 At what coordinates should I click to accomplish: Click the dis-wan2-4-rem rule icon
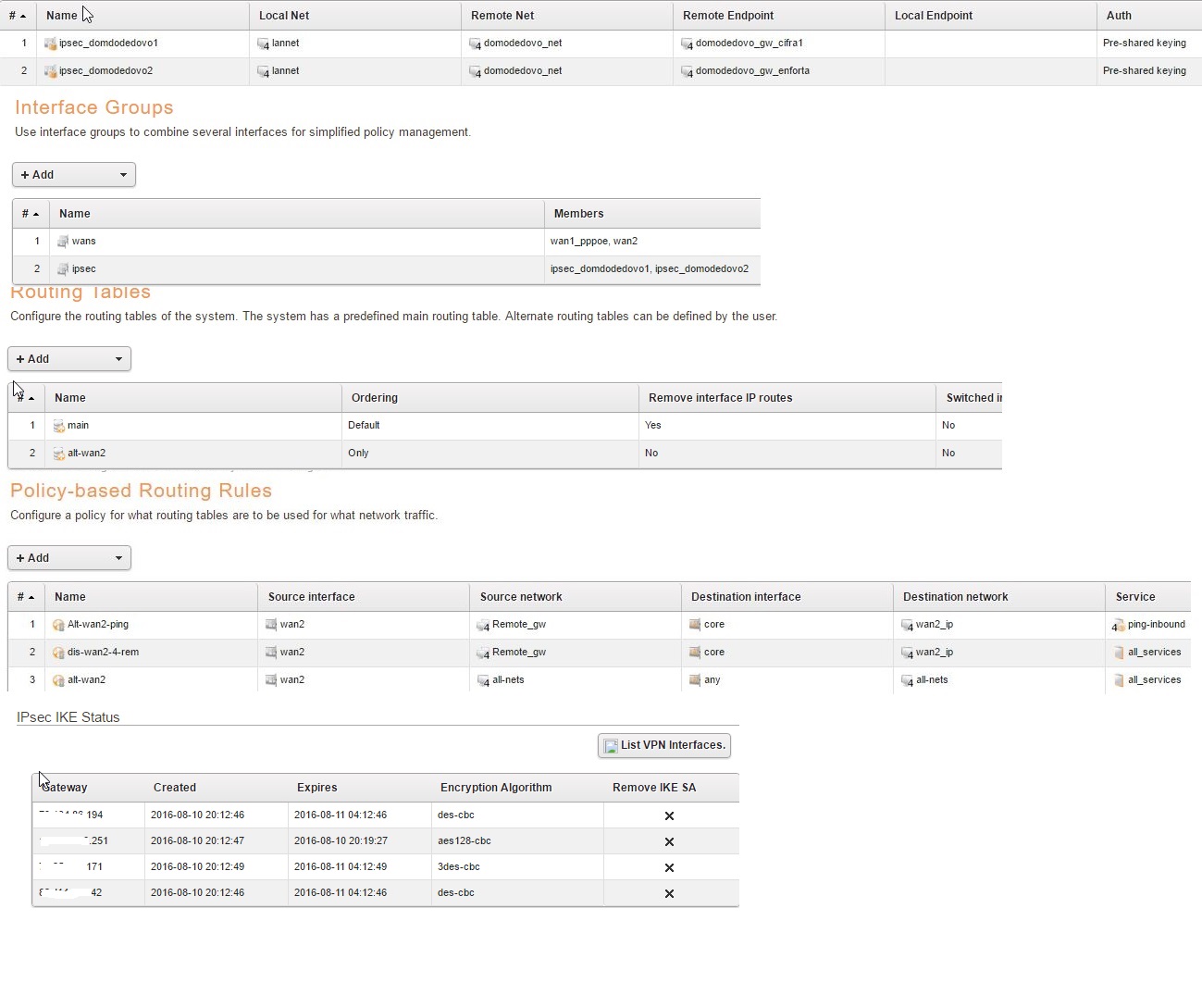coord(58,653)
